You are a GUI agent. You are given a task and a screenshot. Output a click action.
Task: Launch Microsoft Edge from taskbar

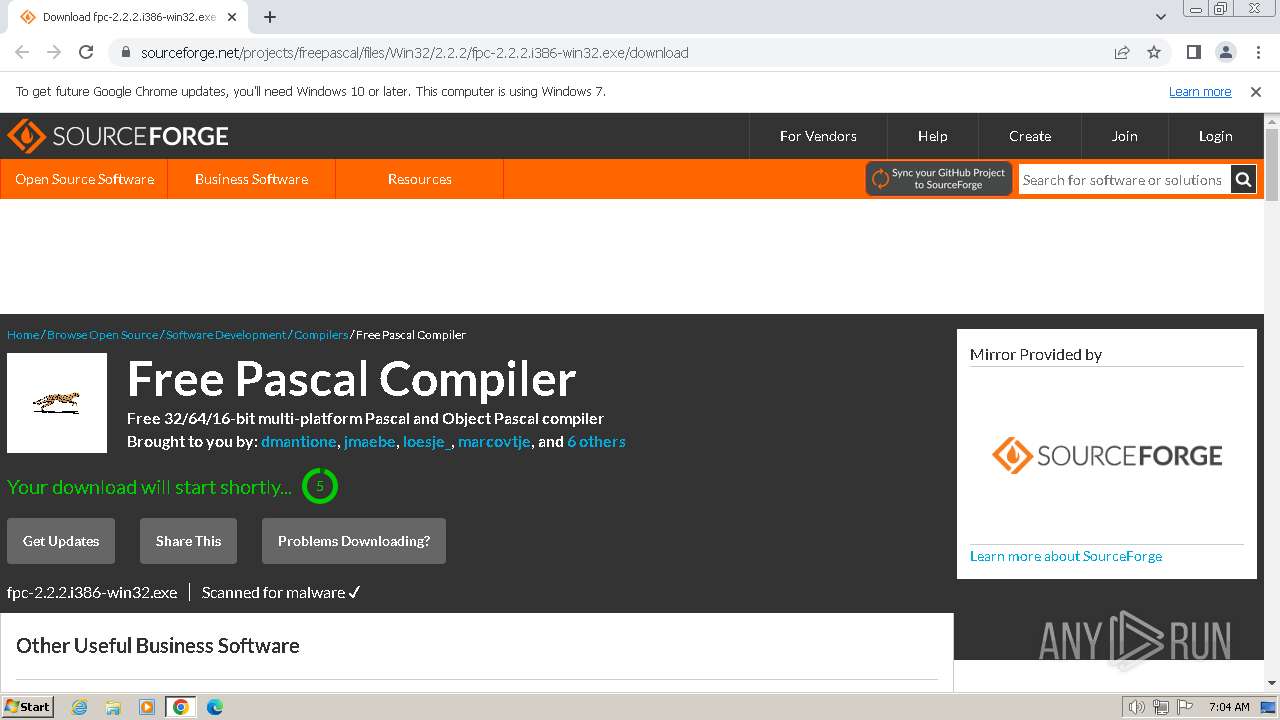coord(215,707)
